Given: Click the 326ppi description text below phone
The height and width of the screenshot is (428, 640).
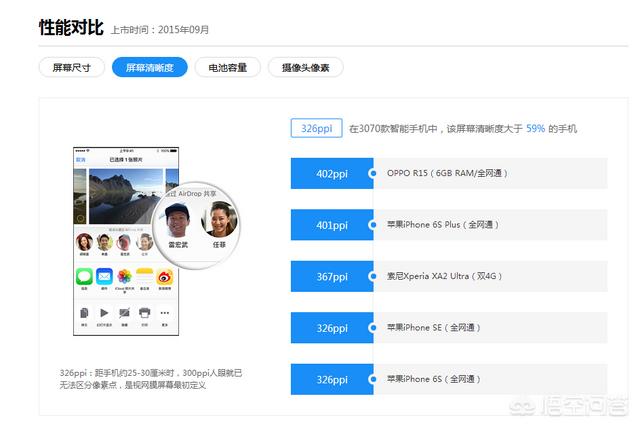Looking at the screenshot, I should (x=151, y=379).
